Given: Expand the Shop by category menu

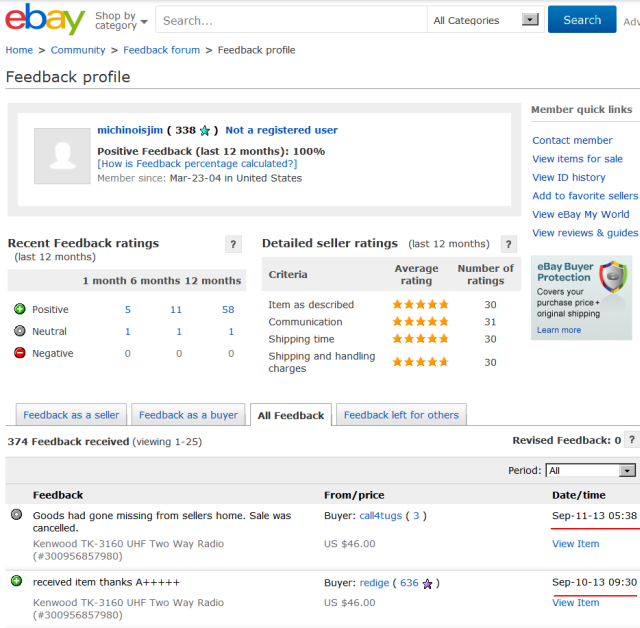Looking at the screenshot, I should tap(121, 20).
